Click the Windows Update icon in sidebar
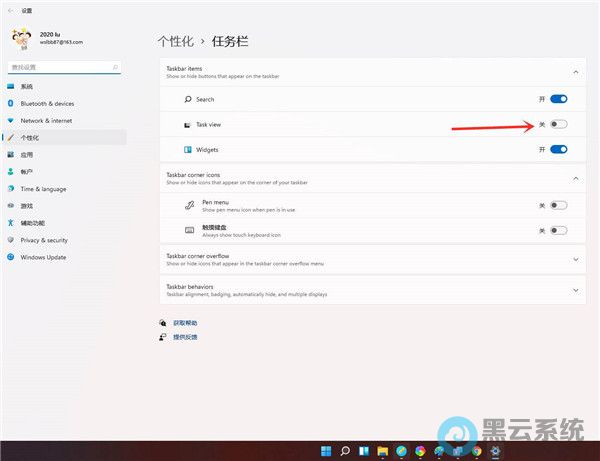 pyautogui.click(x=11, y=257)
